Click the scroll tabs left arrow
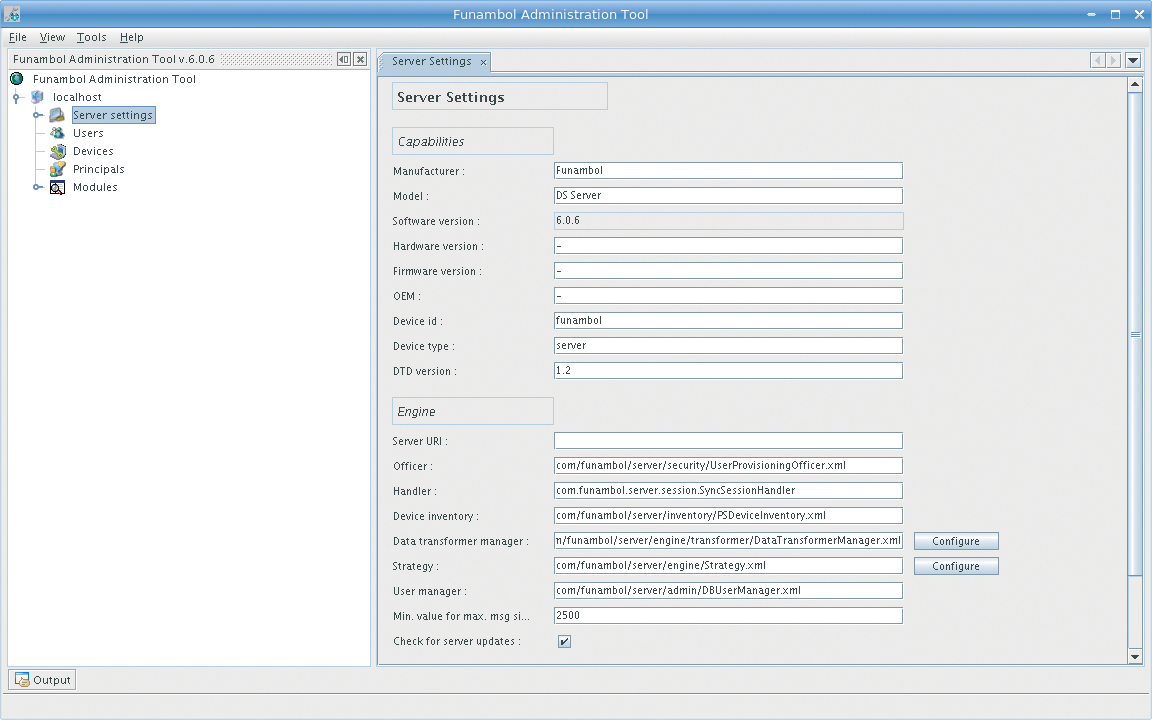Image resolution: width=1152 pixels, height=720 pixels. (1098, 60)
